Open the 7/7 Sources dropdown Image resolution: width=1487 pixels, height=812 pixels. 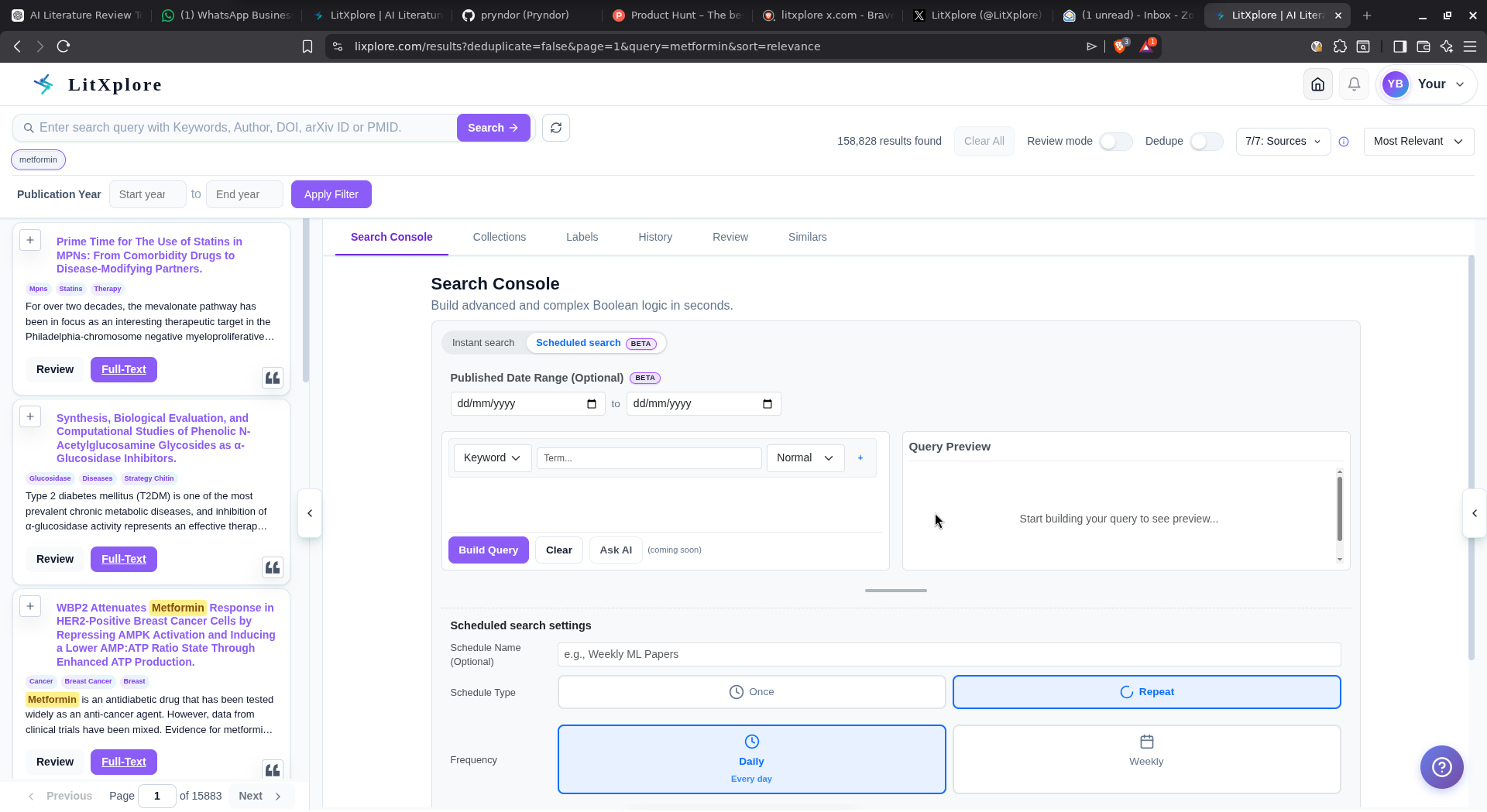(x=1283, y=141)
